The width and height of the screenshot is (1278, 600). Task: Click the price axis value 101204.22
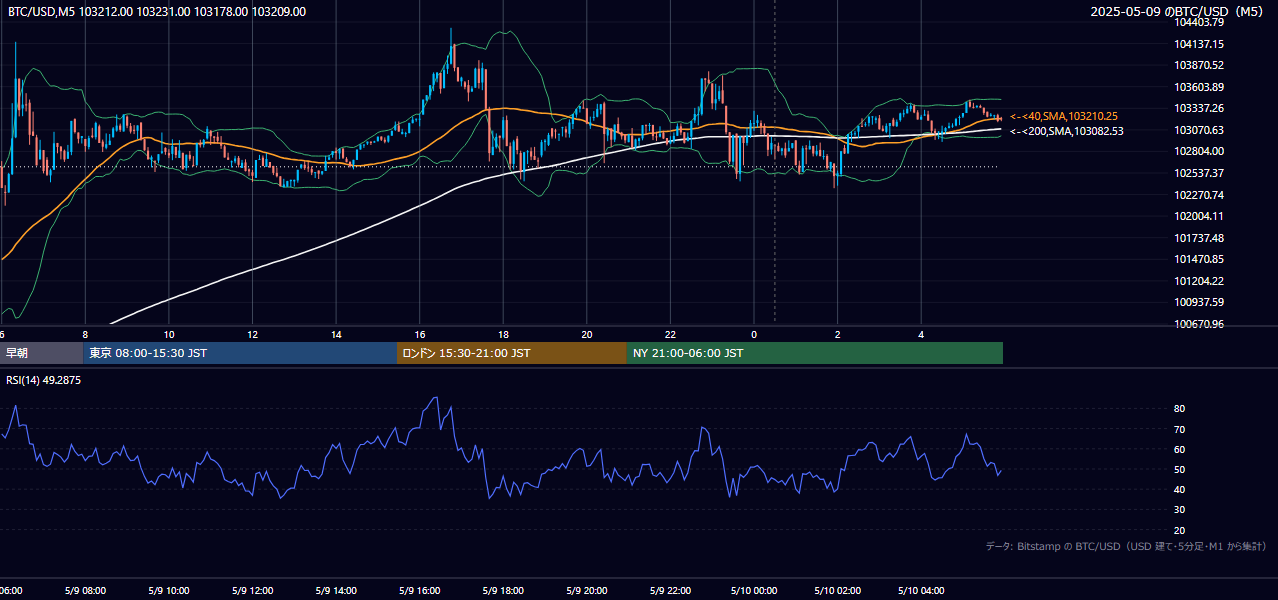[x=1201, y=281]
